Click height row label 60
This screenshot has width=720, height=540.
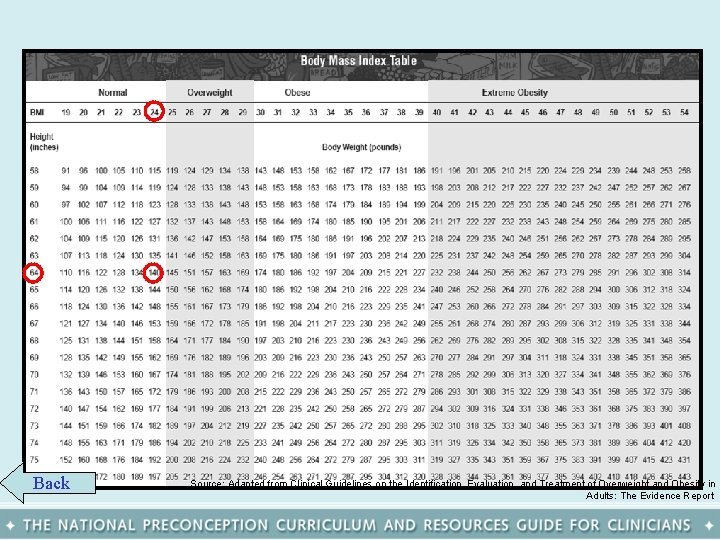tap(34, 204)
